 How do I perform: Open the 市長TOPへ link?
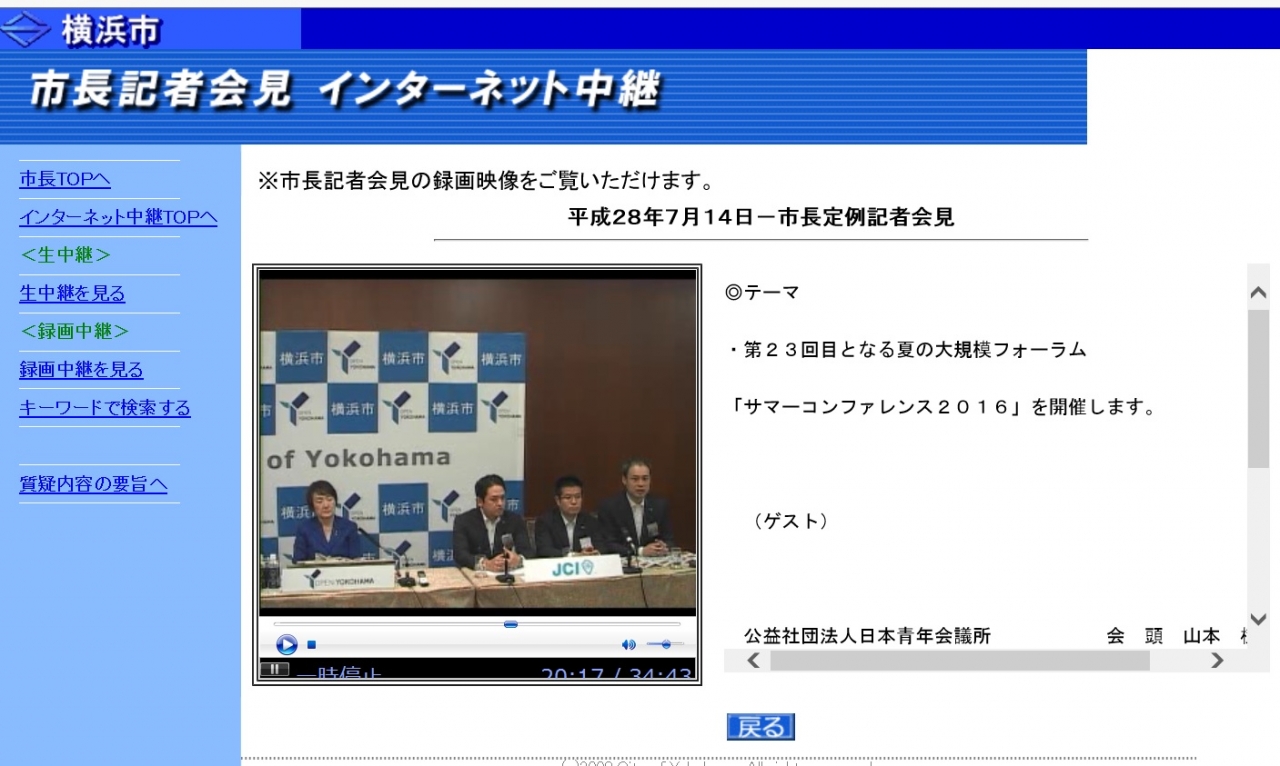(65, 180)
